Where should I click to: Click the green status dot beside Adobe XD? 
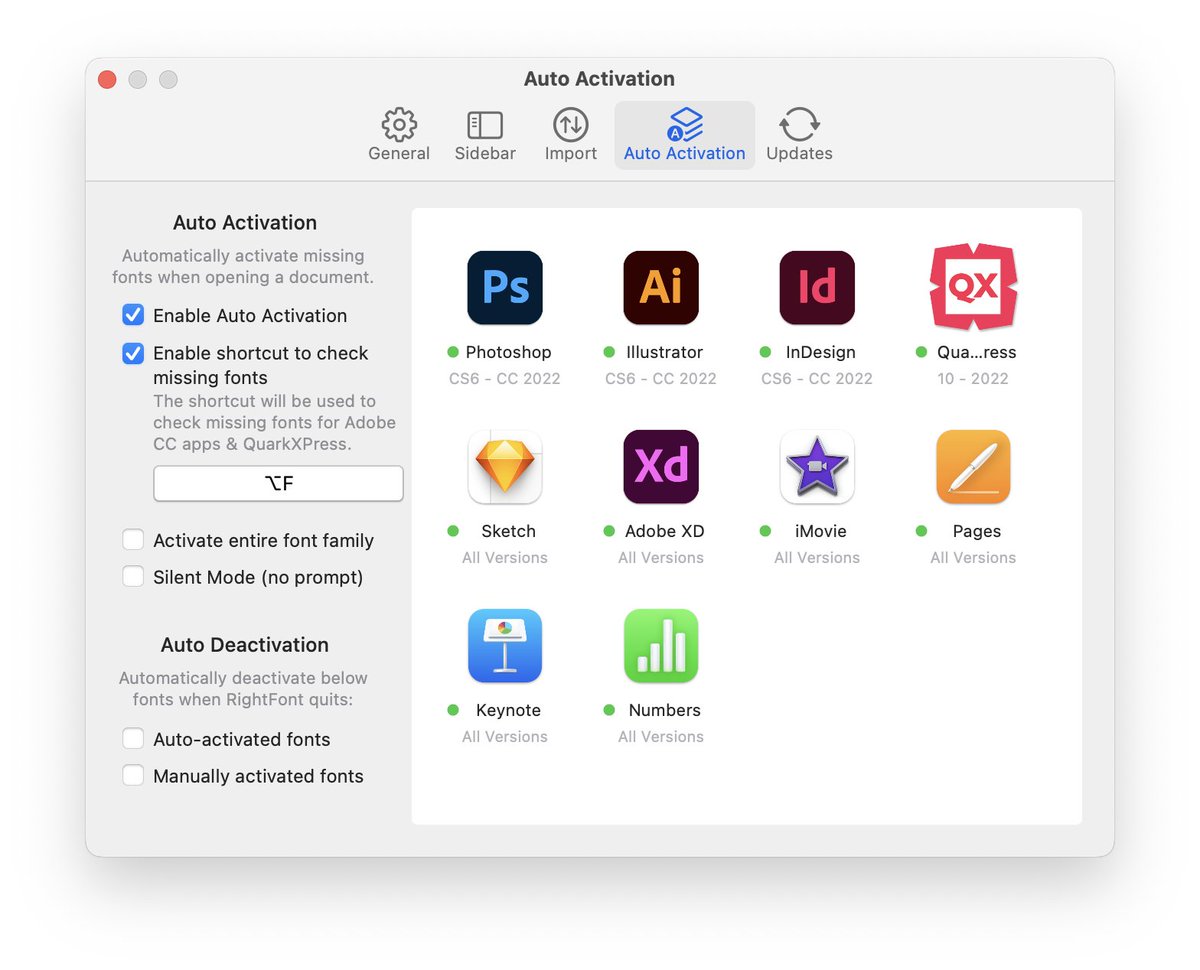pyautogui.click(x=609, y=531)
